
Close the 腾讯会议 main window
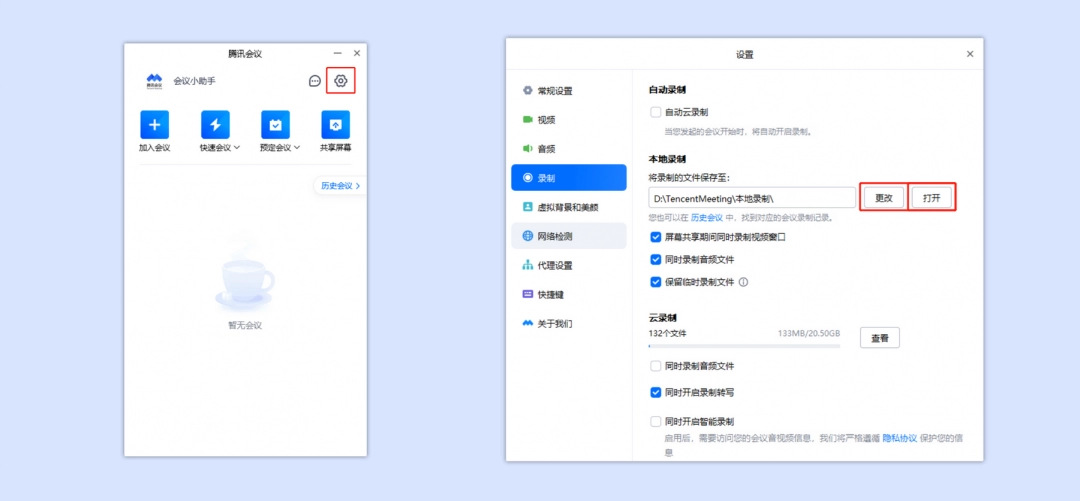pyautogui.click(x=357, y=54)
